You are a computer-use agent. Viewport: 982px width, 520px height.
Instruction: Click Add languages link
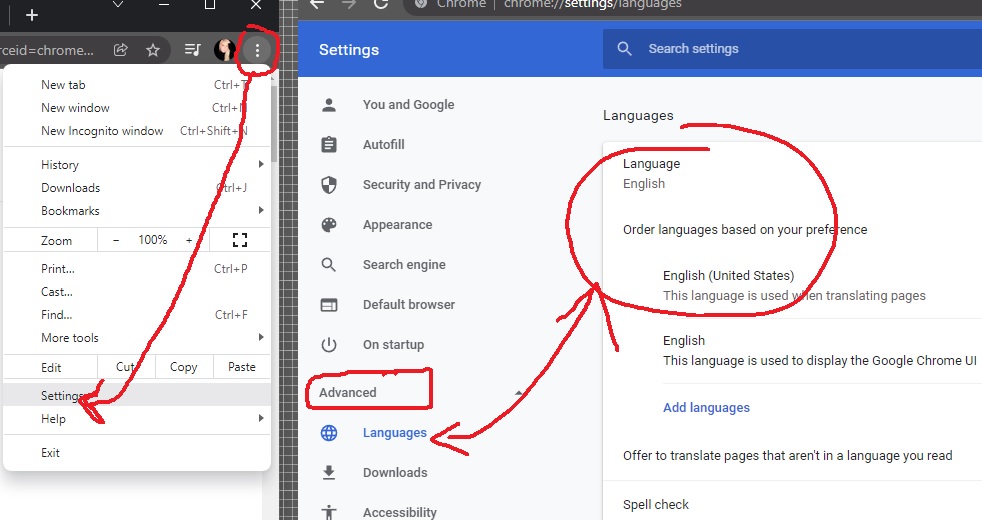(x=706, y=408)
